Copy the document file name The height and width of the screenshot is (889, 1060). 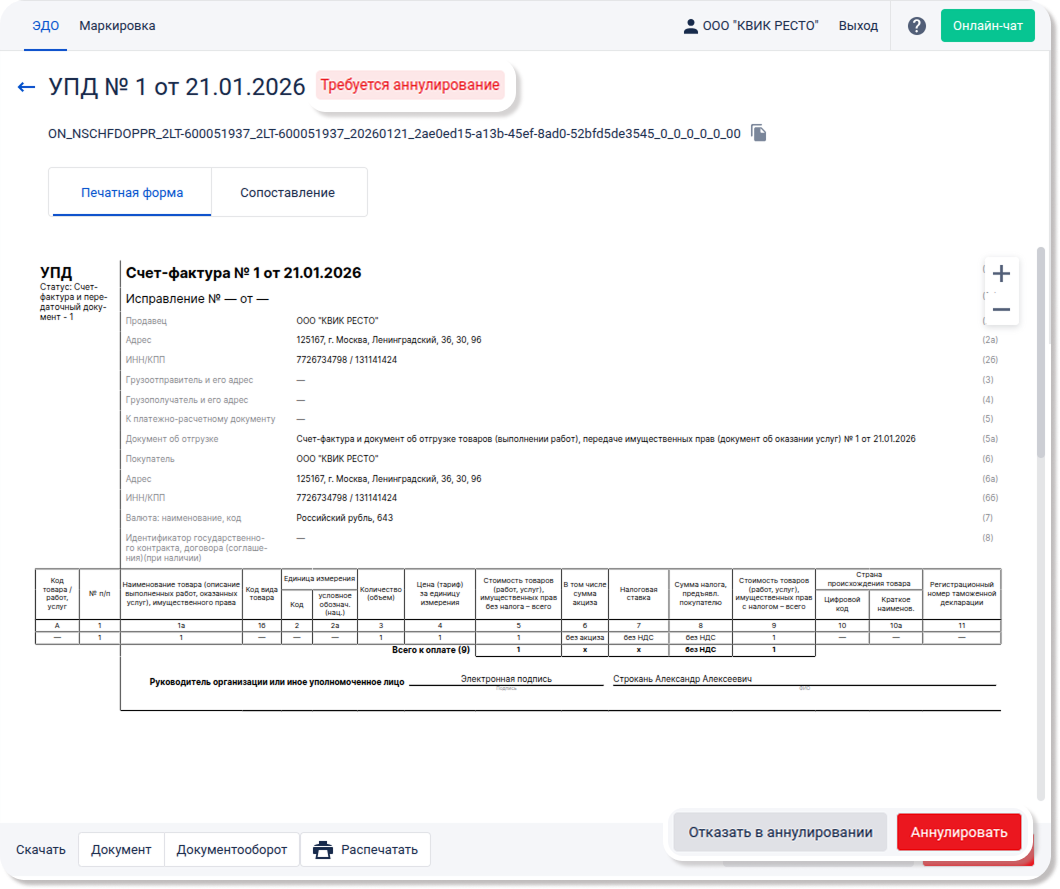759,133
